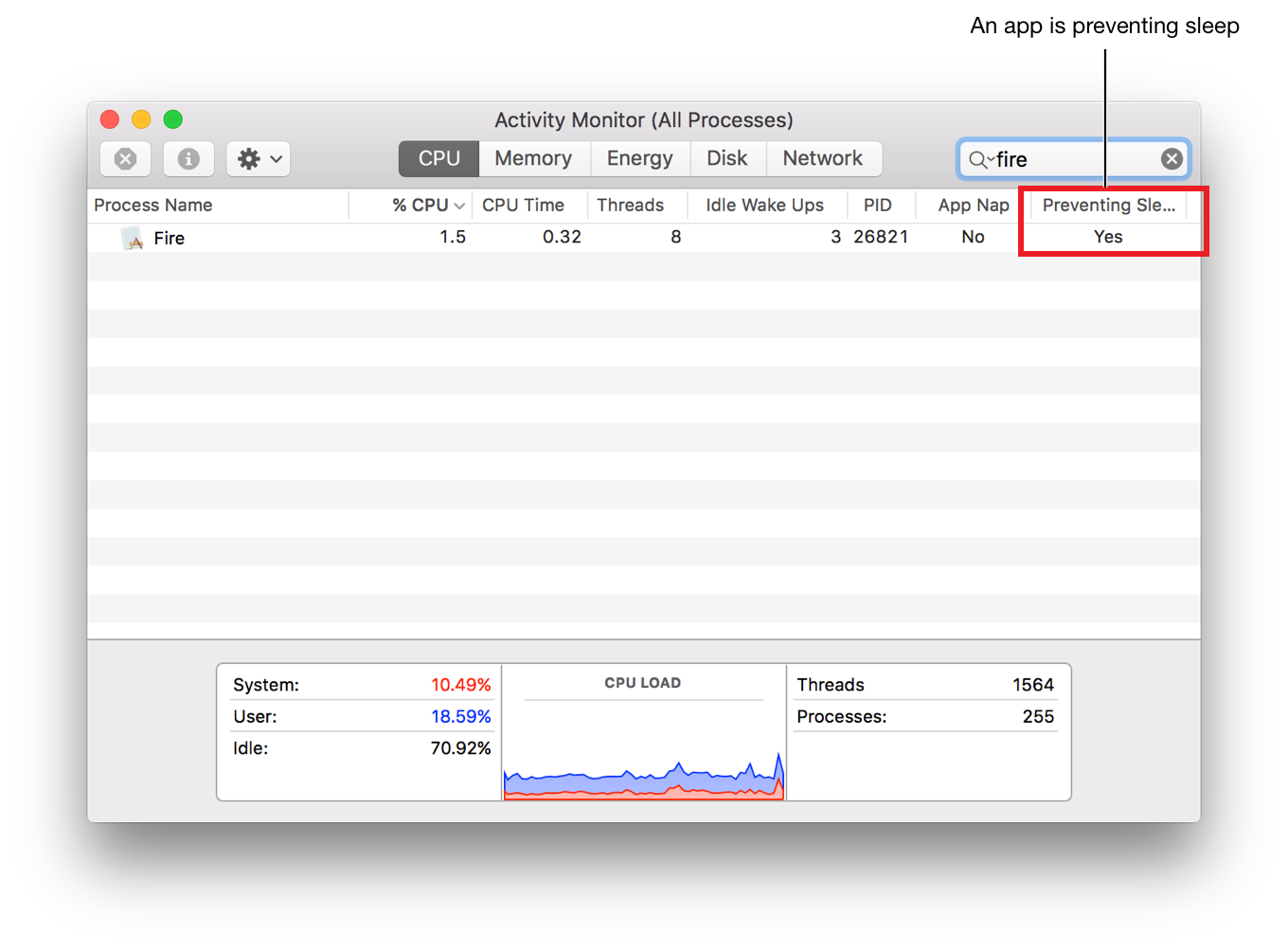1288x951 pixels.
Task: Click the magnifying glass search icon
Action: 977,160
